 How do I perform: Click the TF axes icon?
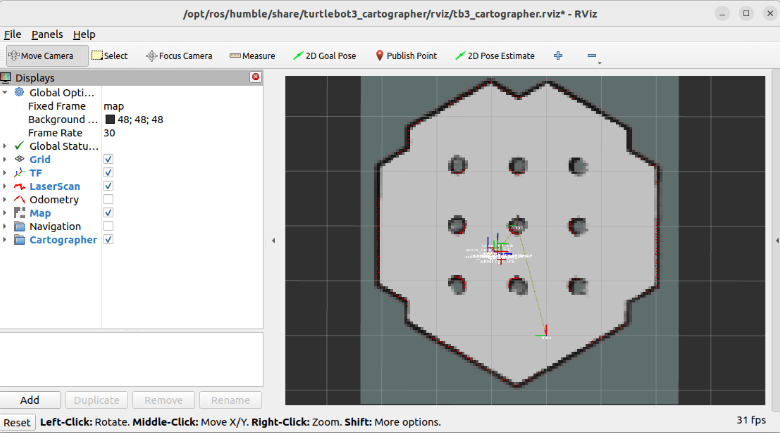(x=19, y=173)
